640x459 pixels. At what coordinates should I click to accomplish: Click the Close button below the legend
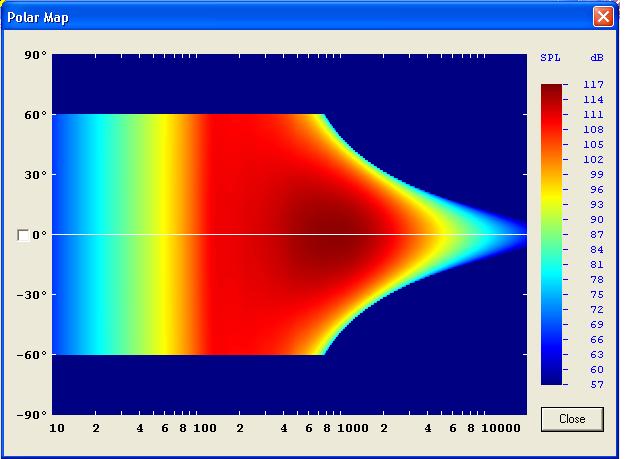click(572, 419)
